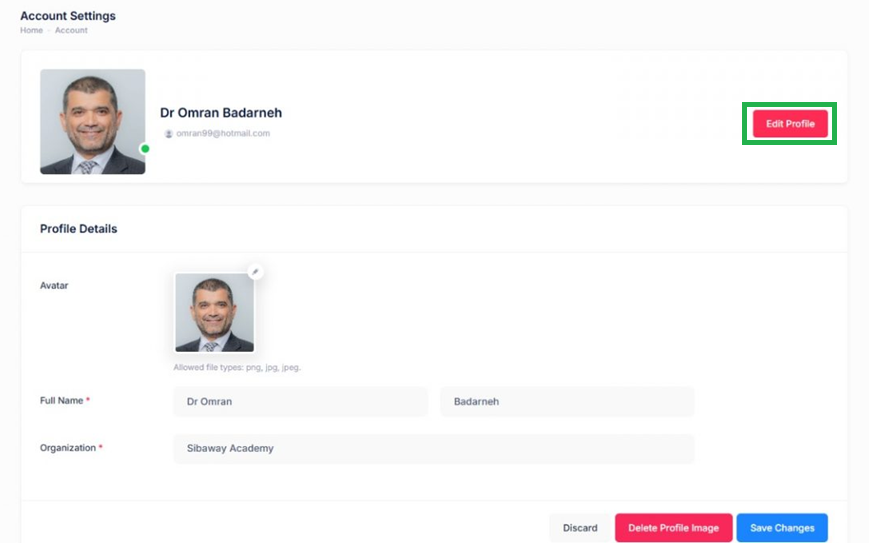Click the green online status dot
Viewport: 869px width, 543px height.
click(x=145, y=148)
